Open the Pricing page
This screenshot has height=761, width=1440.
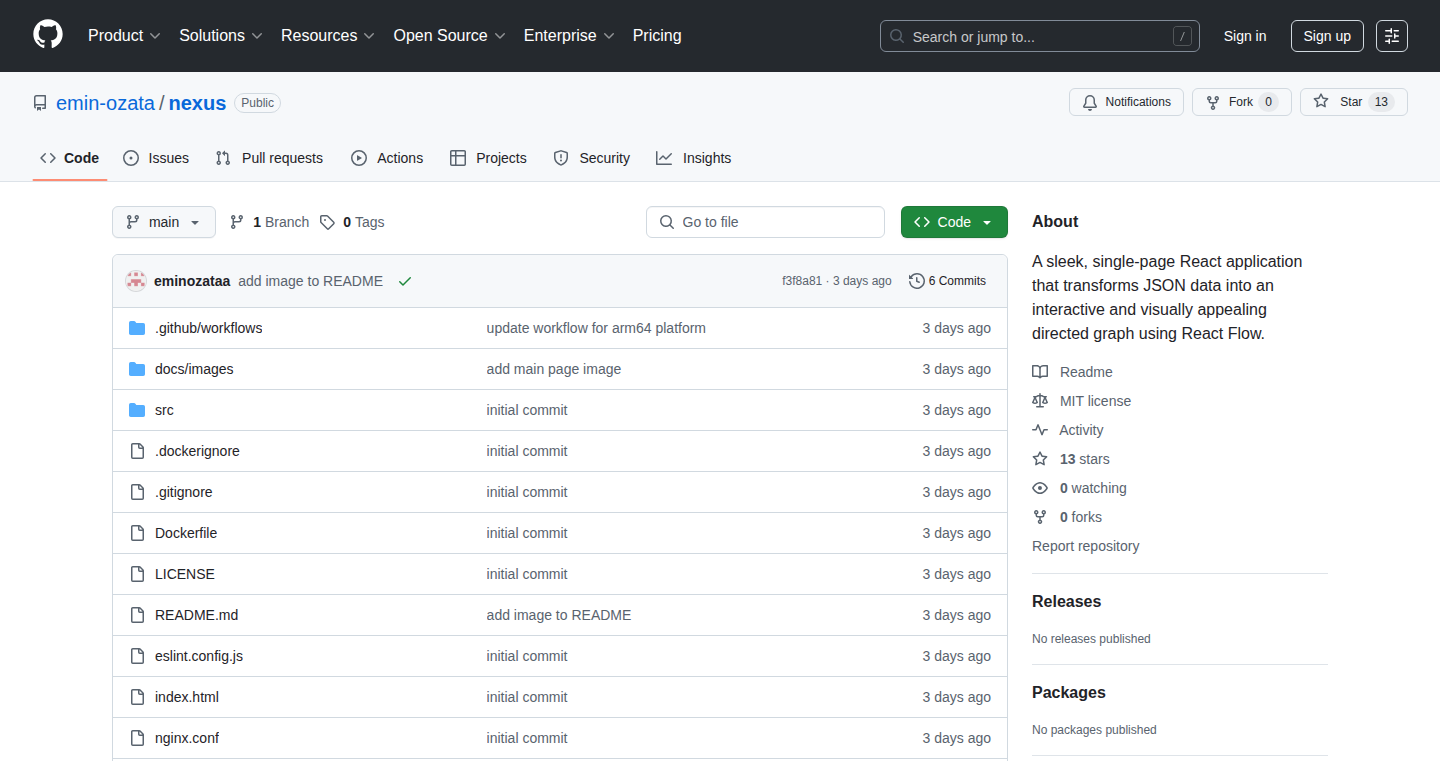pos(657,36)
